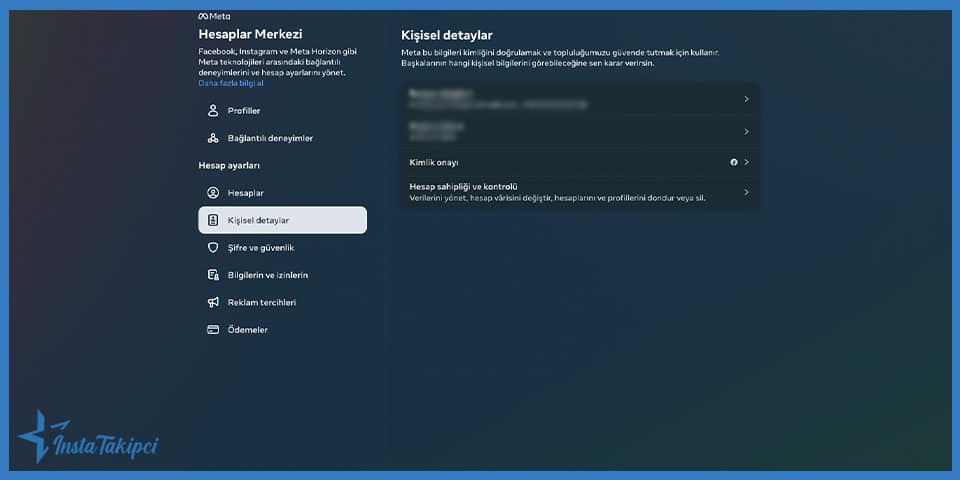960x480 pixels.
Task: Click the 'Hesap ayarları' section label
Action: click(229, 165)
